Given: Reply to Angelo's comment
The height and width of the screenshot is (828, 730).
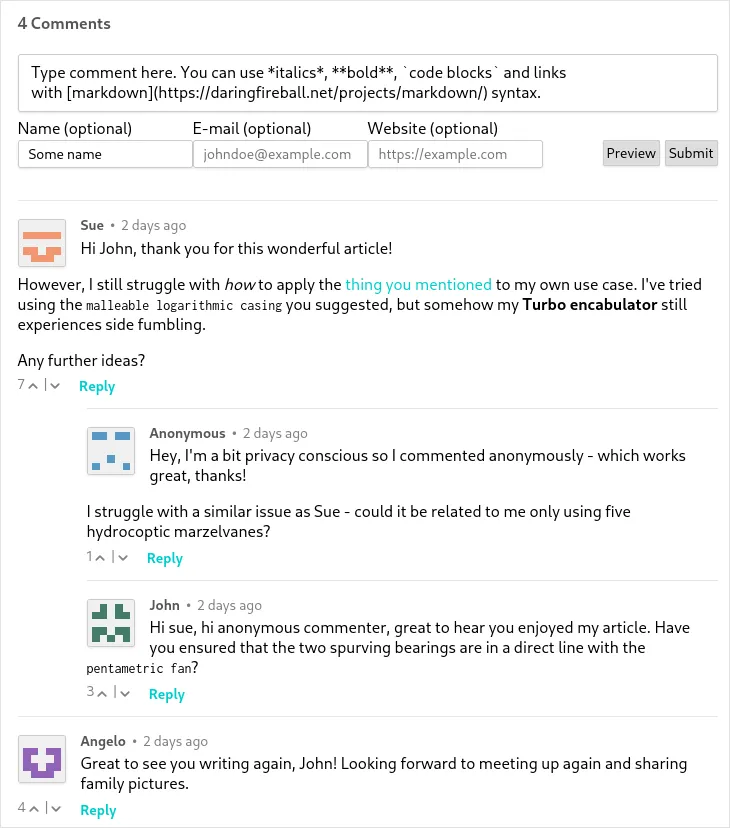Looking at the screenshot, I should pos(98,811).
